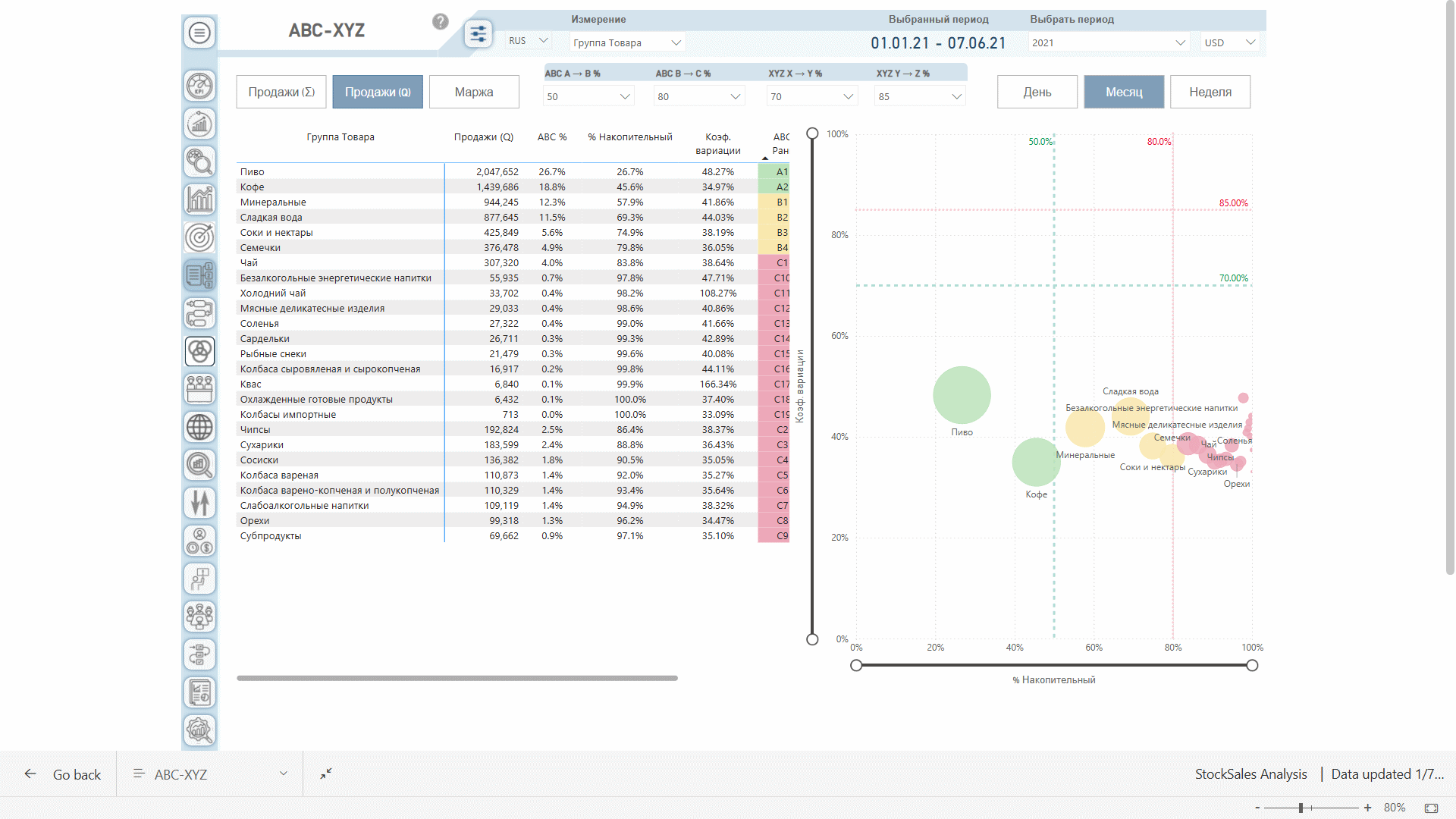The height and width of the screenshot is (819, 1456).
Task: Switch measure to Маржа
Action: click(x=474, y=92)
